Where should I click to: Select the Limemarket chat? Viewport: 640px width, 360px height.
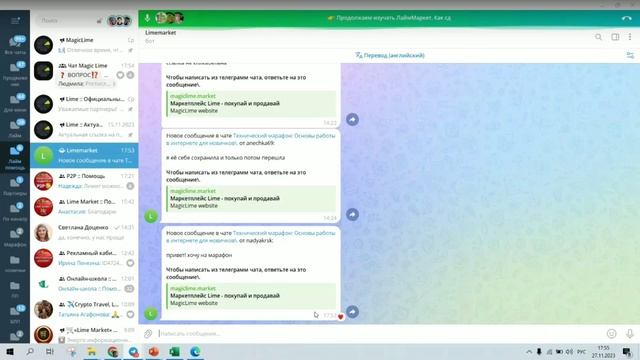point(84,155)
